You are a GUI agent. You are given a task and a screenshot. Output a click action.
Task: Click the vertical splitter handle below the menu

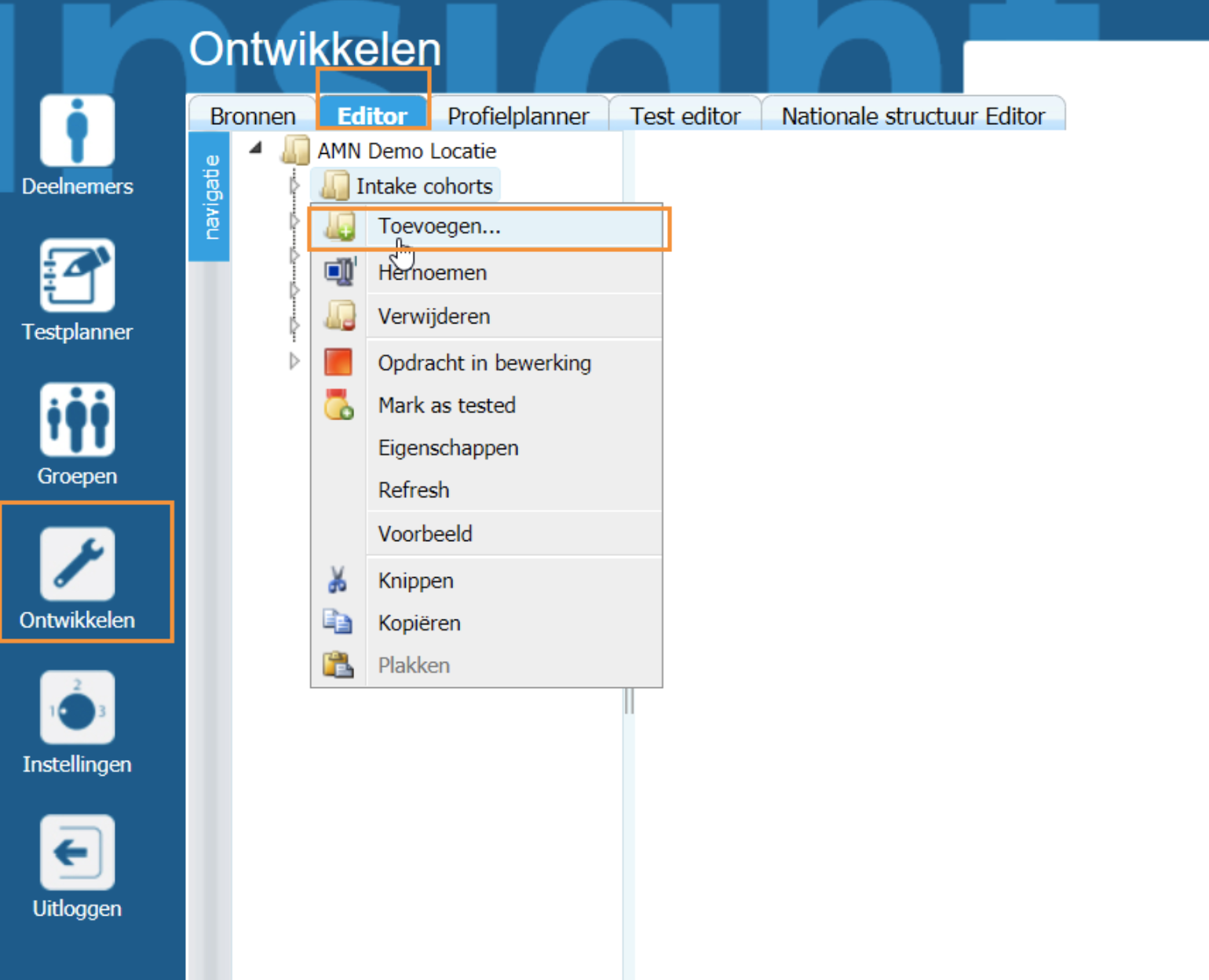coord(629,700)
